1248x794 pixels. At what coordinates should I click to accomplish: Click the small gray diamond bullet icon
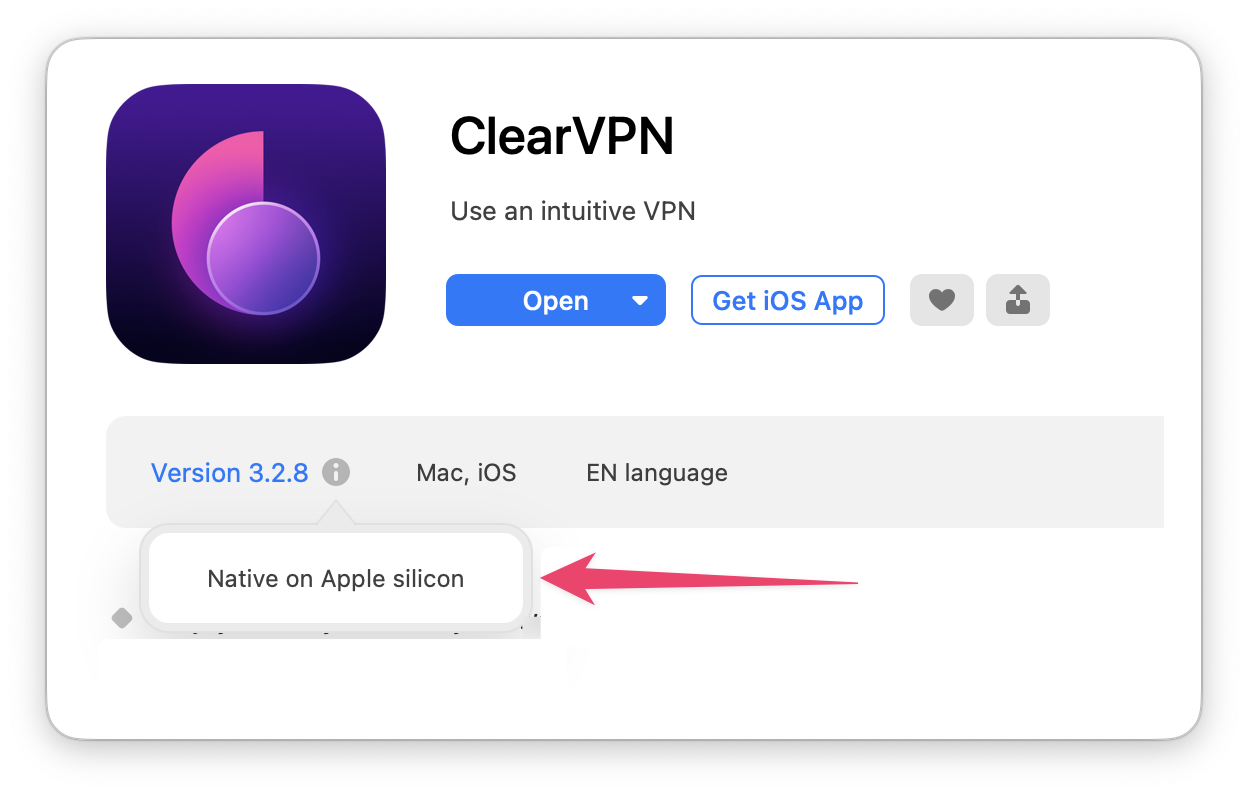[x=122, y=618]
